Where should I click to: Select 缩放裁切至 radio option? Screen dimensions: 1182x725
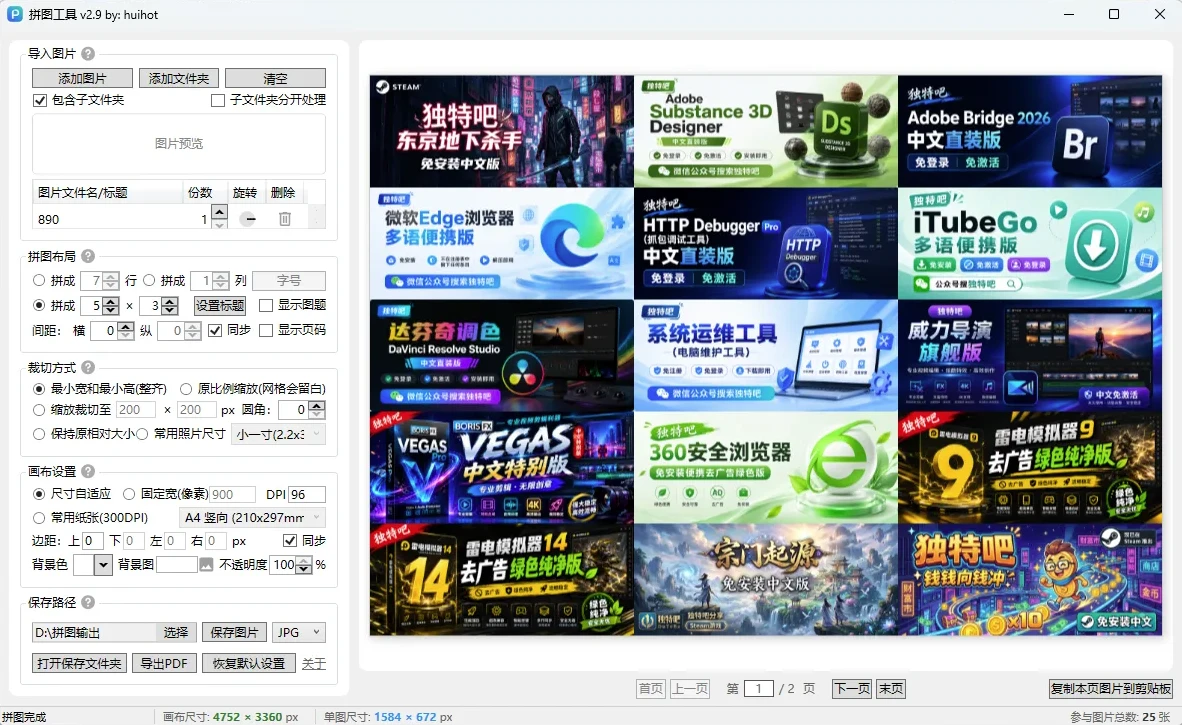tap(38, 410)
